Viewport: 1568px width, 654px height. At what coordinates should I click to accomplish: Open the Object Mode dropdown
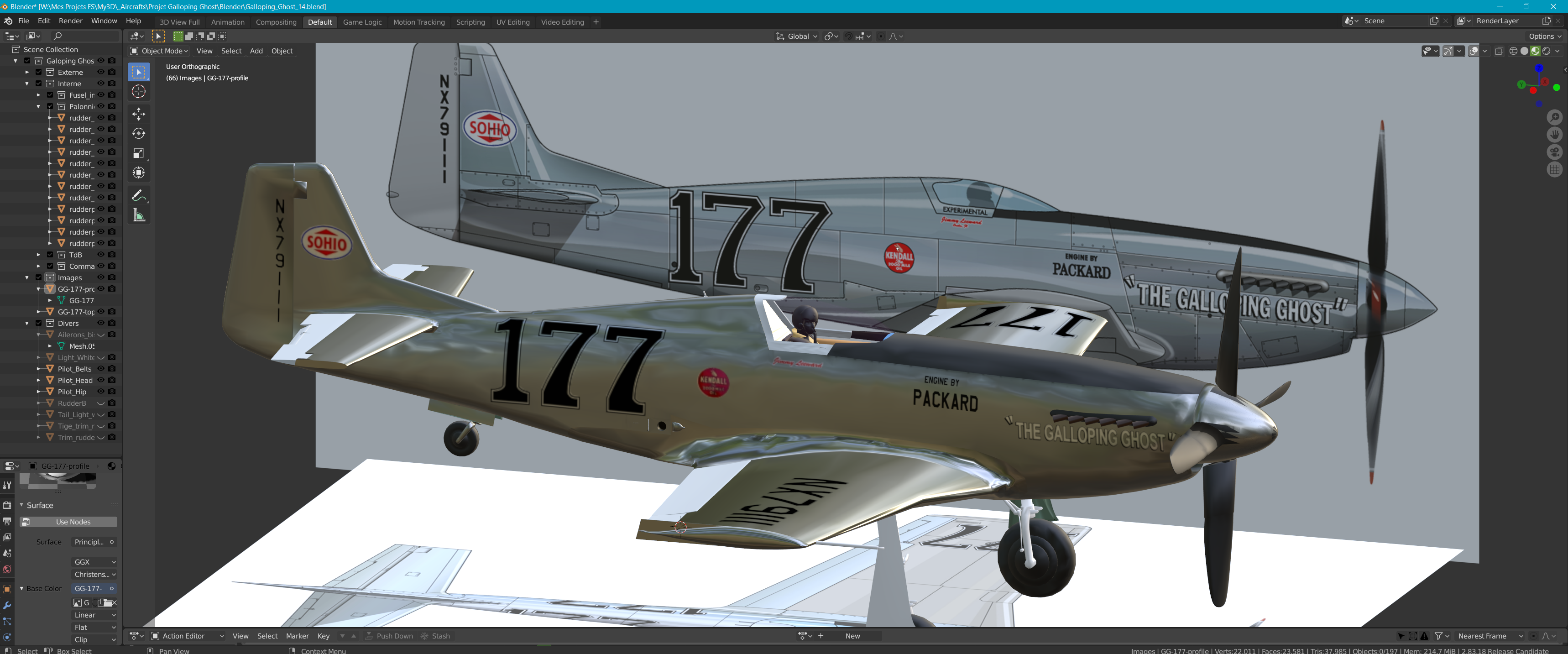pyautogui.click(x=159, y=51)
